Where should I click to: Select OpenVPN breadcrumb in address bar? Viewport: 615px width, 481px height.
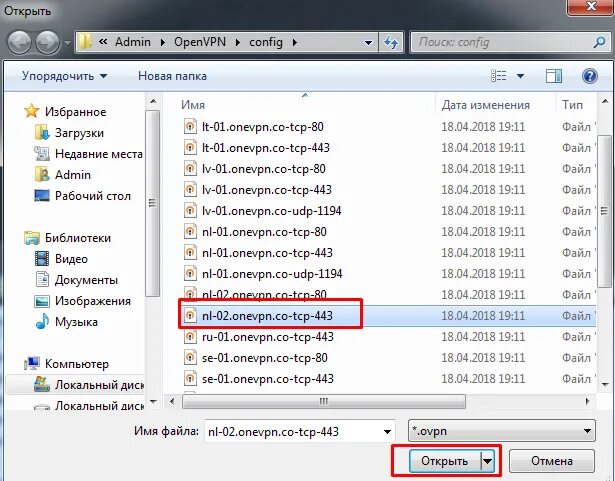pos(200,42)
